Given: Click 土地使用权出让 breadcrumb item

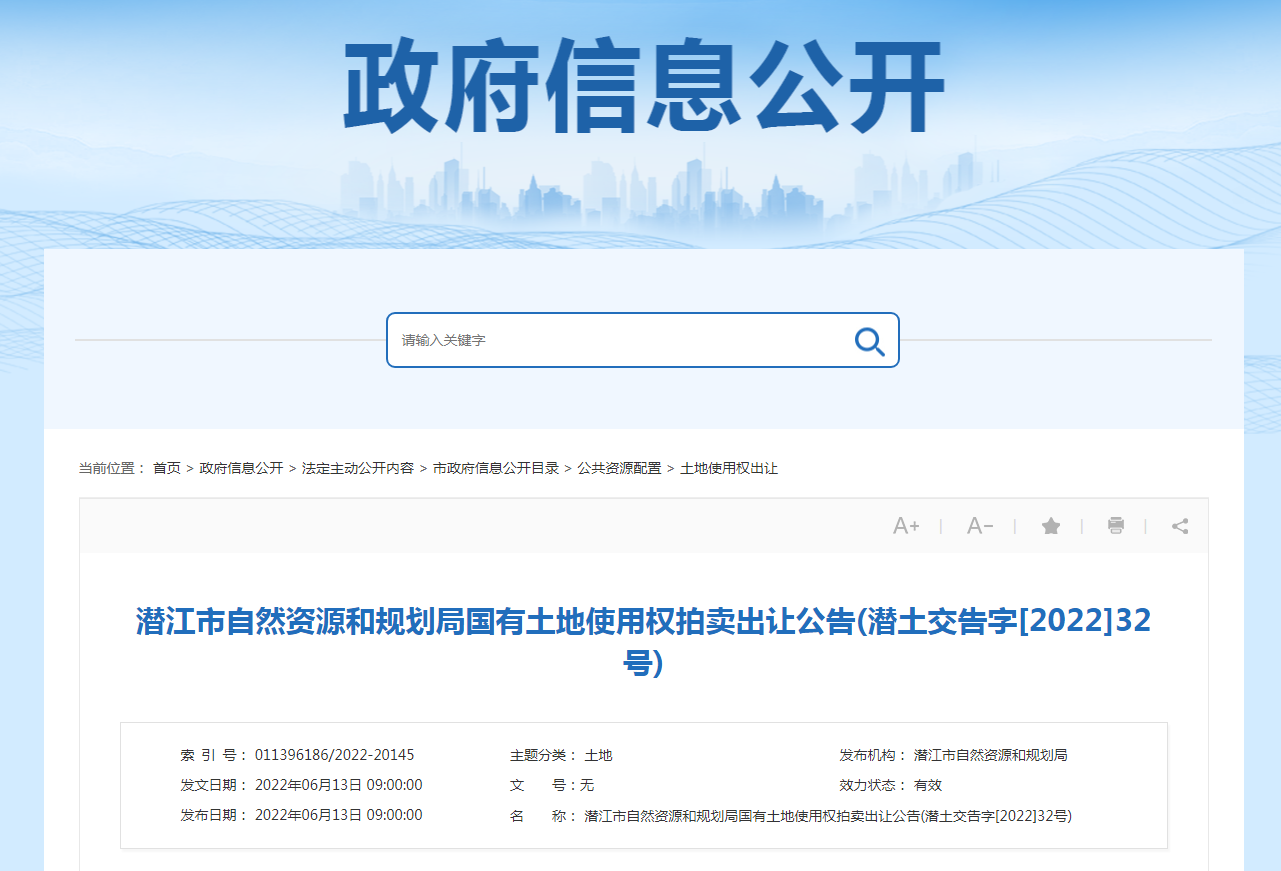Looking at the screenshot, I should tap(729, 468).
